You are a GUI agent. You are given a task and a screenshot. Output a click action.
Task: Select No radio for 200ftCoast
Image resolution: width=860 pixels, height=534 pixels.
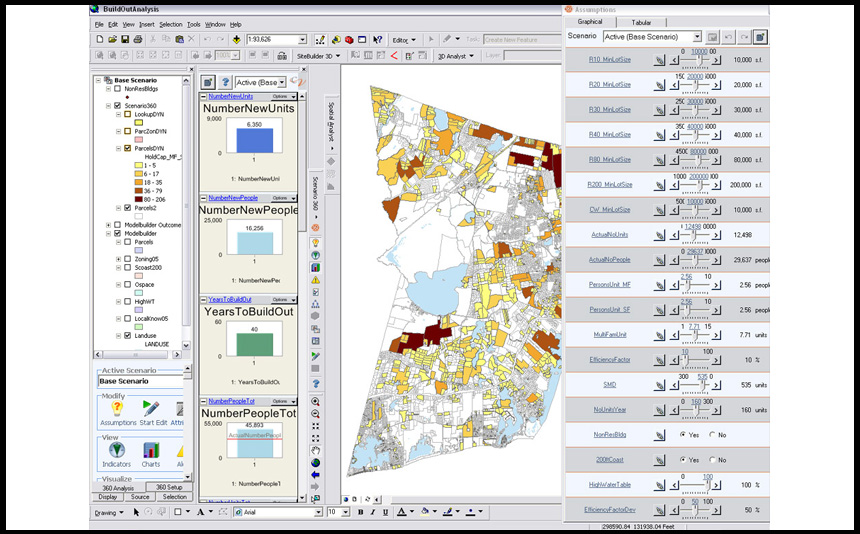712,460
